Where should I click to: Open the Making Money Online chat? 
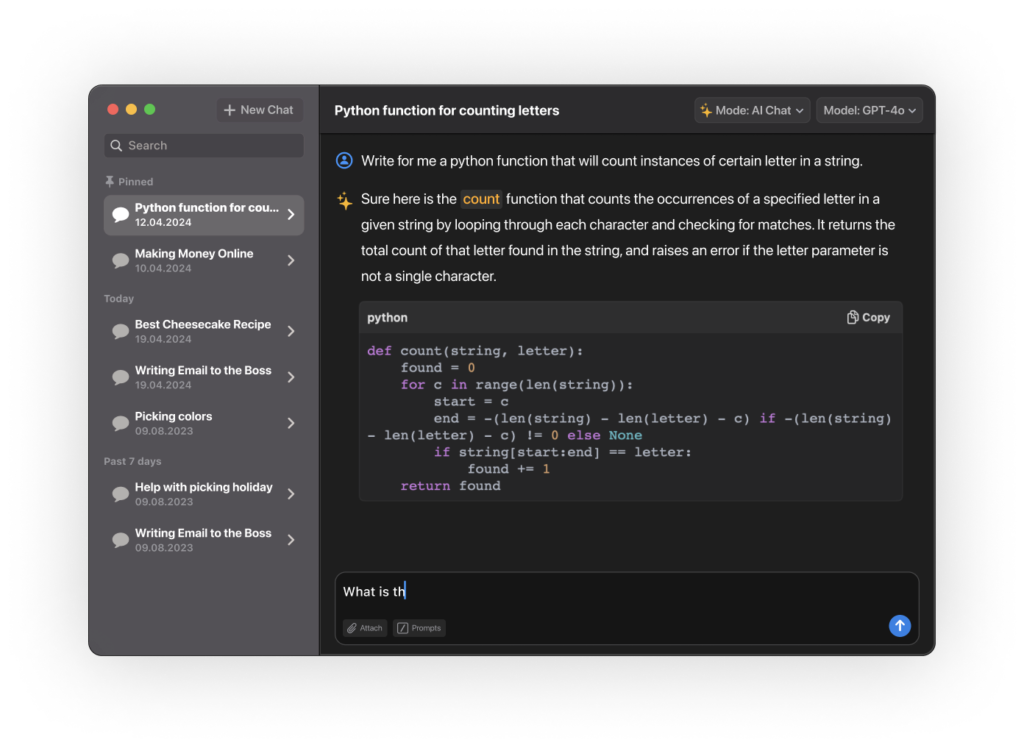click(x=204, y=261)
